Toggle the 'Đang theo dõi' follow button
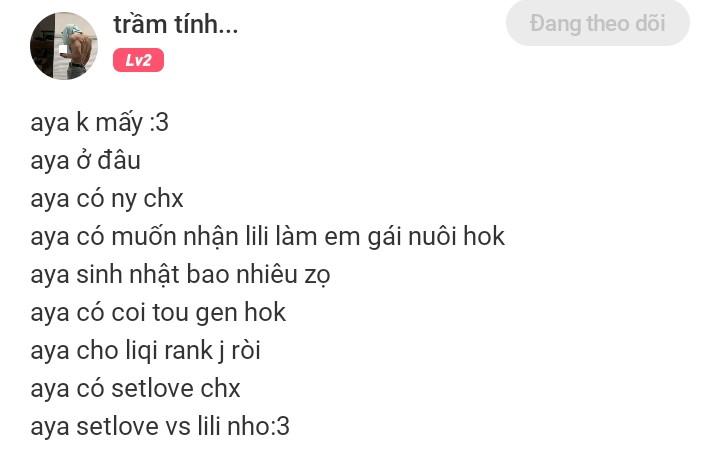The height and width of the screenshot is (462, 720). [597, 23]
